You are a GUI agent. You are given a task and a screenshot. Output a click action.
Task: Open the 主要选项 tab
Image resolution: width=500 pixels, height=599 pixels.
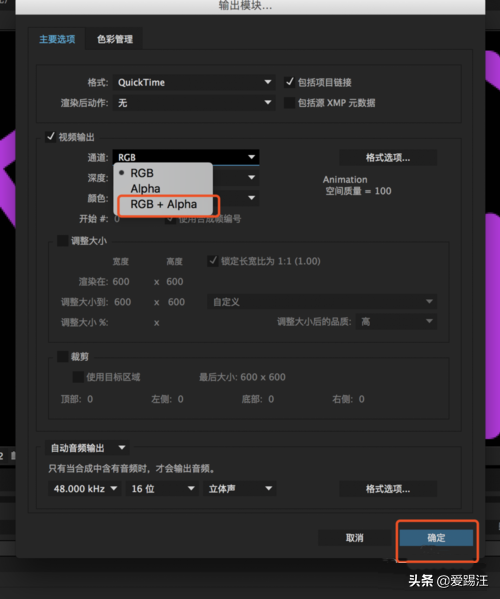click(x=57, y=39)
